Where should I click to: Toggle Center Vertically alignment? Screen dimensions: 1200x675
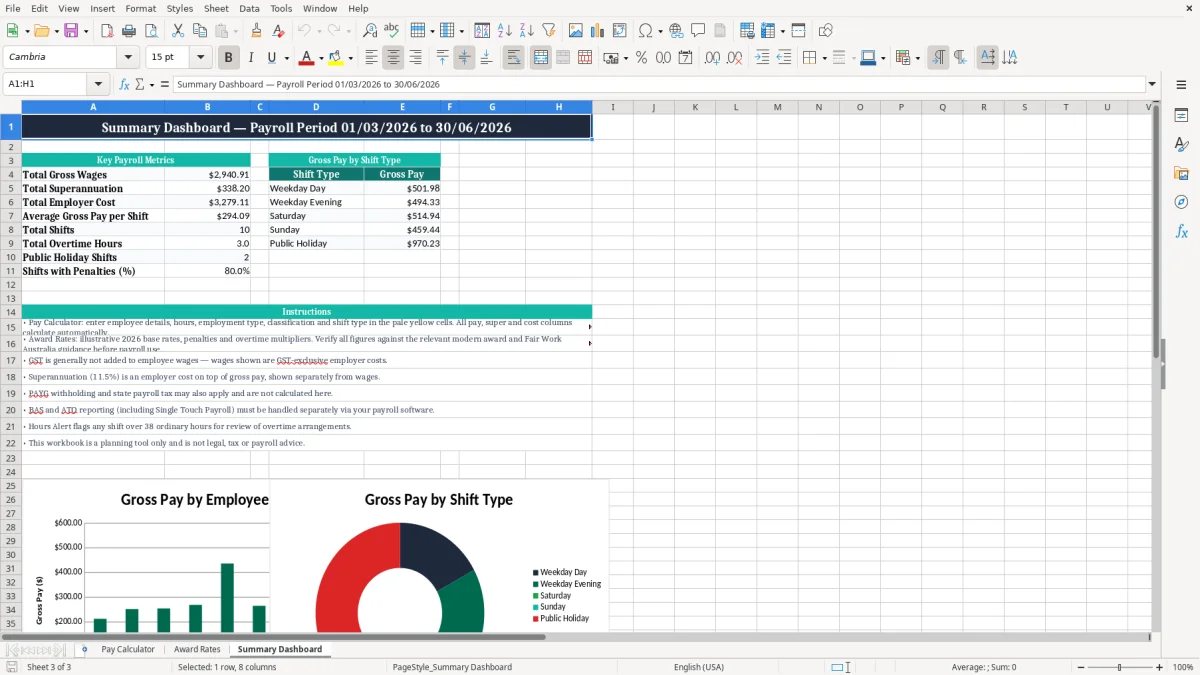[x=464, y=58]
